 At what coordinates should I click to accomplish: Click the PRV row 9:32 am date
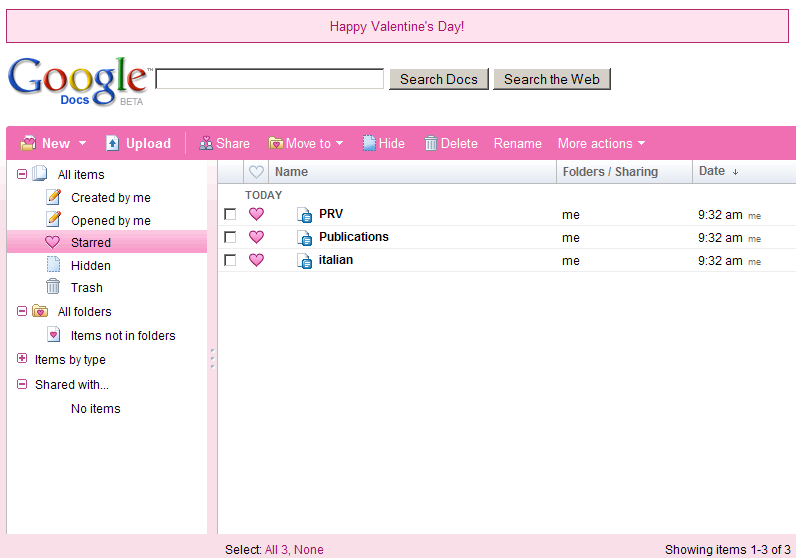pos(720,215)
